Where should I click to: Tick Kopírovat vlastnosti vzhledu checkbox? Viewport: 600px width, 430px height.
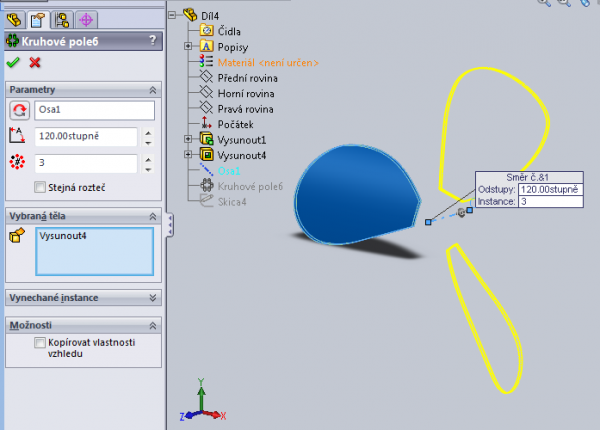click(39, 342)
